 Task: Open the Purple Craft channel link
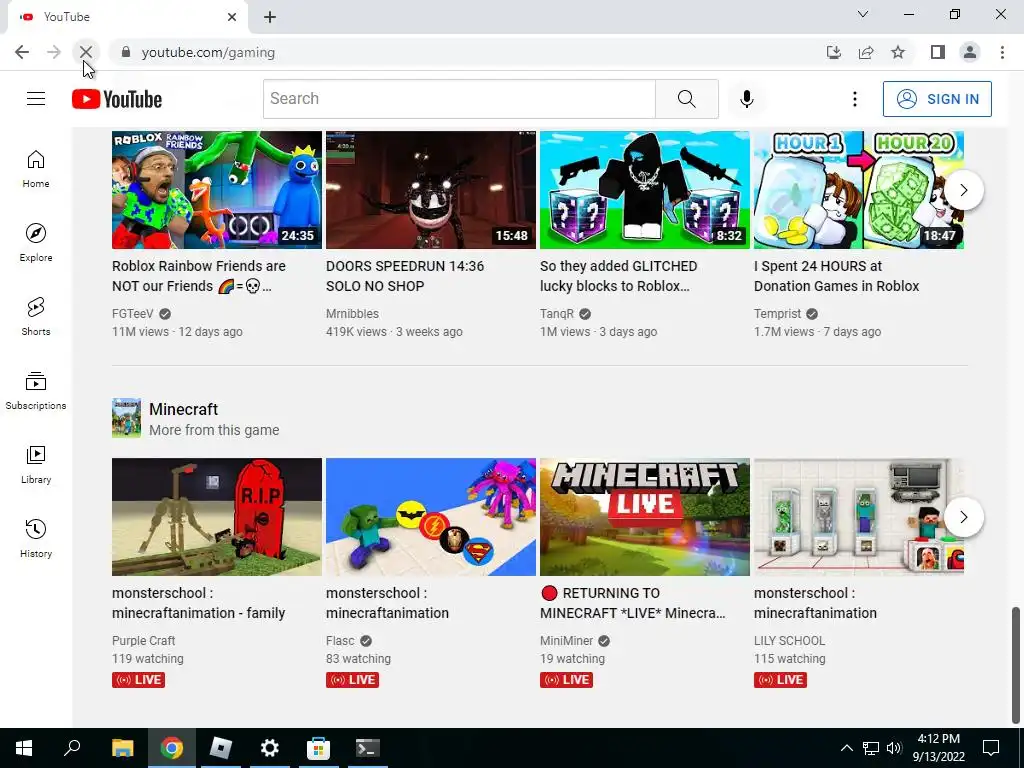(x=144, y=641)
